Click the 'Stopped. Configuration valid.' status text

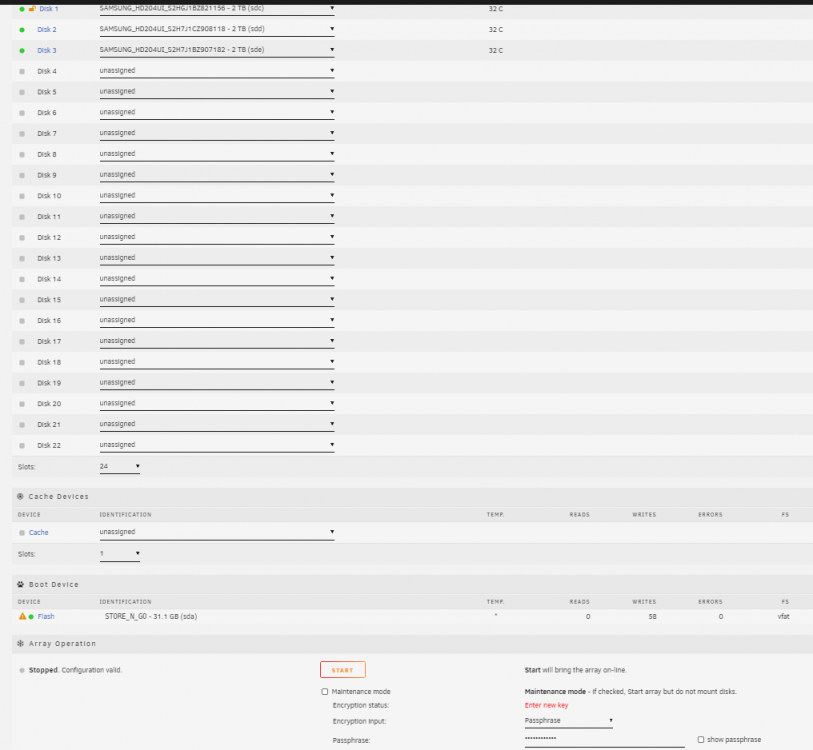[75, 670]
